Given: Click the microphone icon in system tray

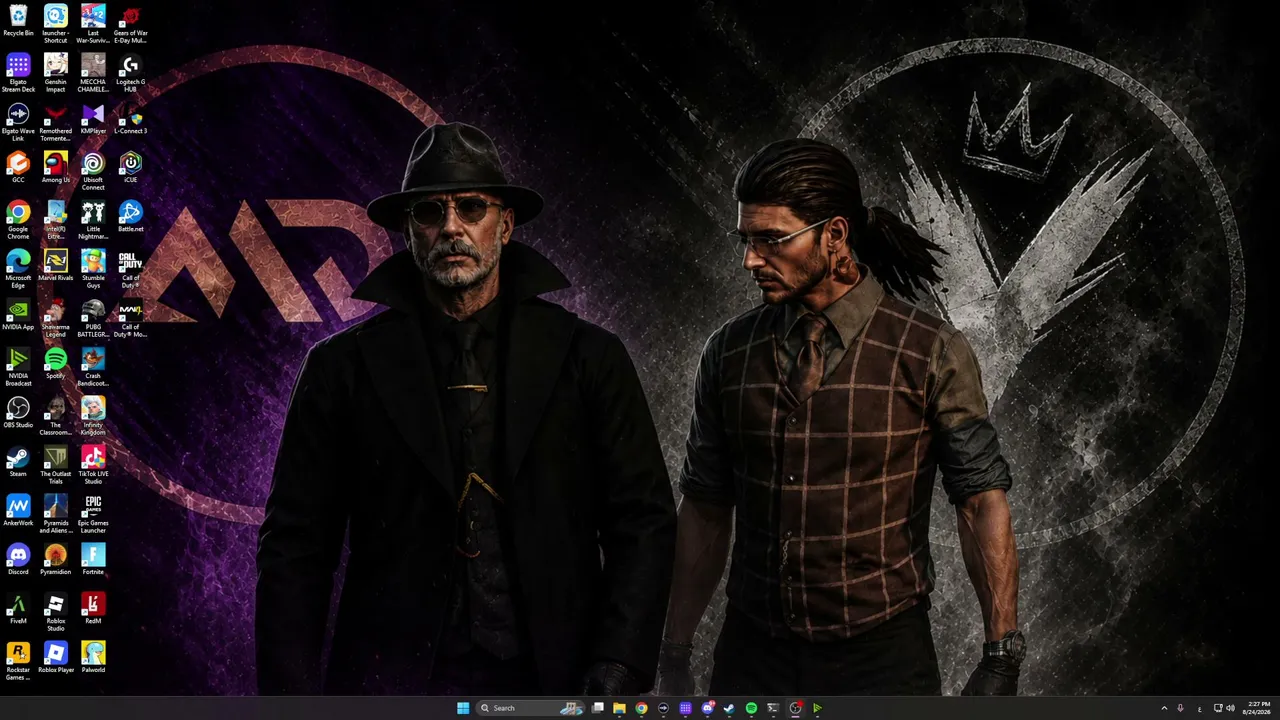Looking at the screenshot, I should coord(1180,708).
